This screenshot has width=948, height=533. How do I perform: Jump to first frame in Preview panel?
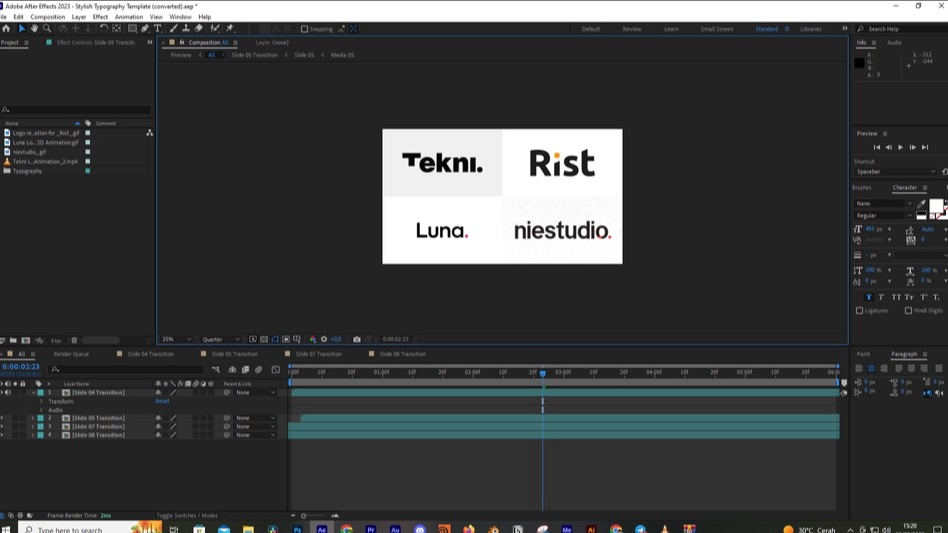coord(877,147)
